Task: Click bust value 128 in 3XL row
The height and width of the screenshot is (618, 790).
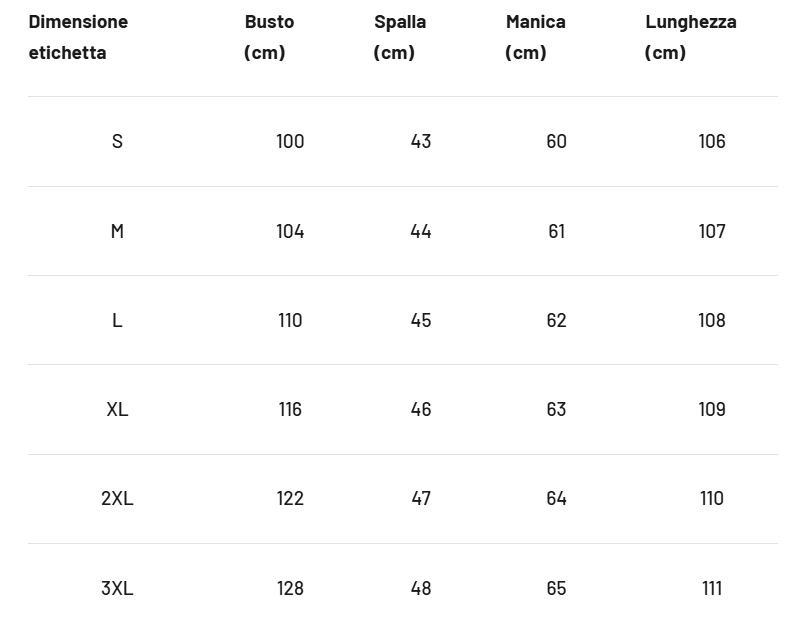Action: coord(290,588)
